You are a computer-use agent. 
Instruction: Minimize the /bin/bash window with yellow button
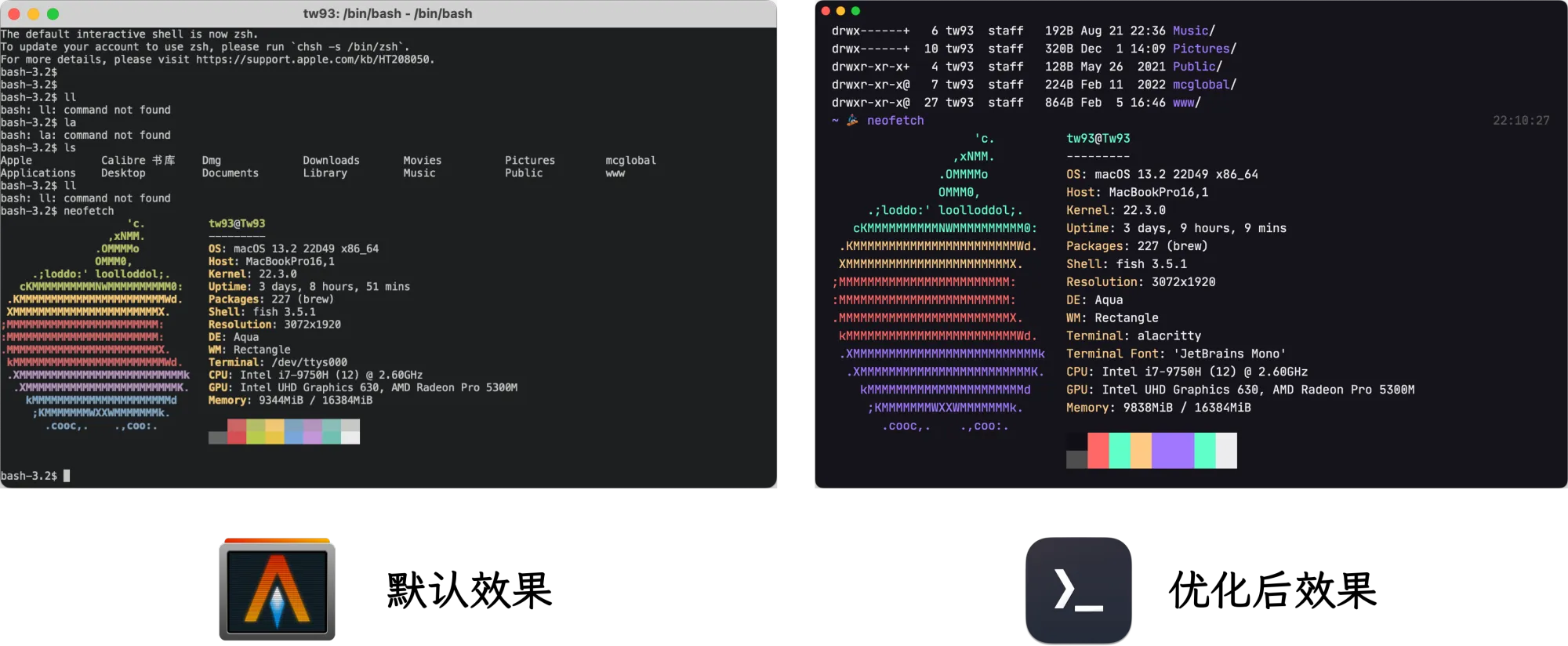[x=34, y=14]
